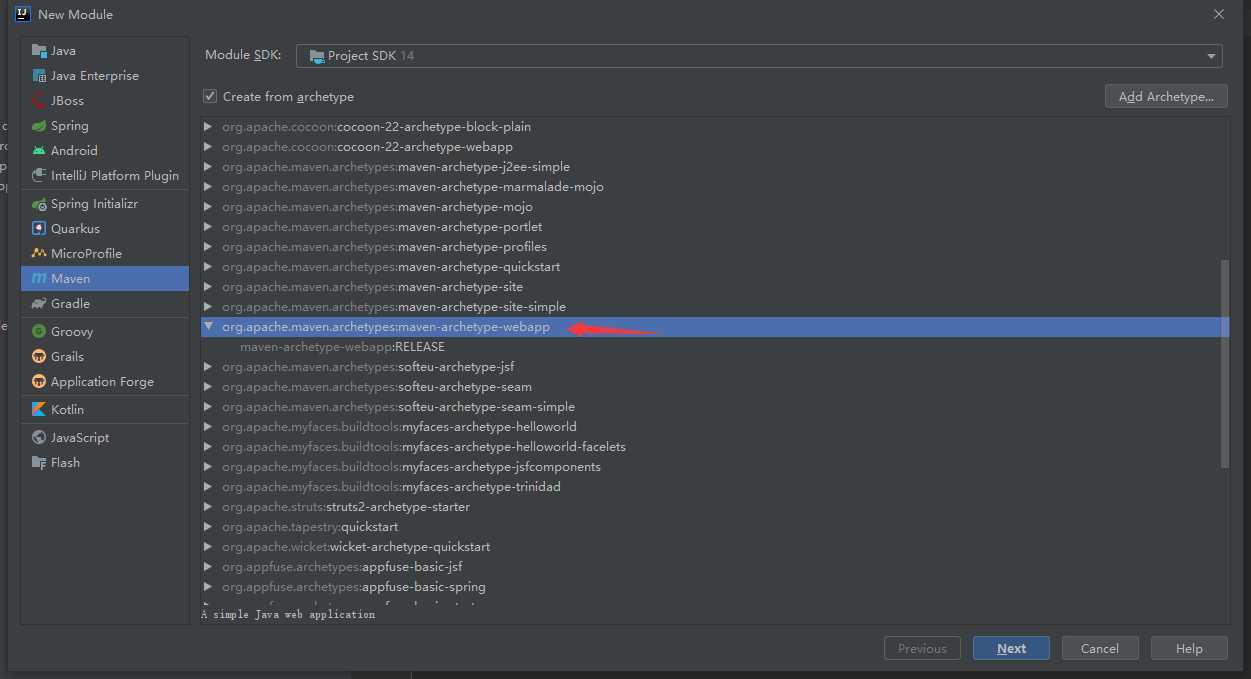The image size is (1251, 679).
Task: Click the Groovy icon
Action: (39, 332)
